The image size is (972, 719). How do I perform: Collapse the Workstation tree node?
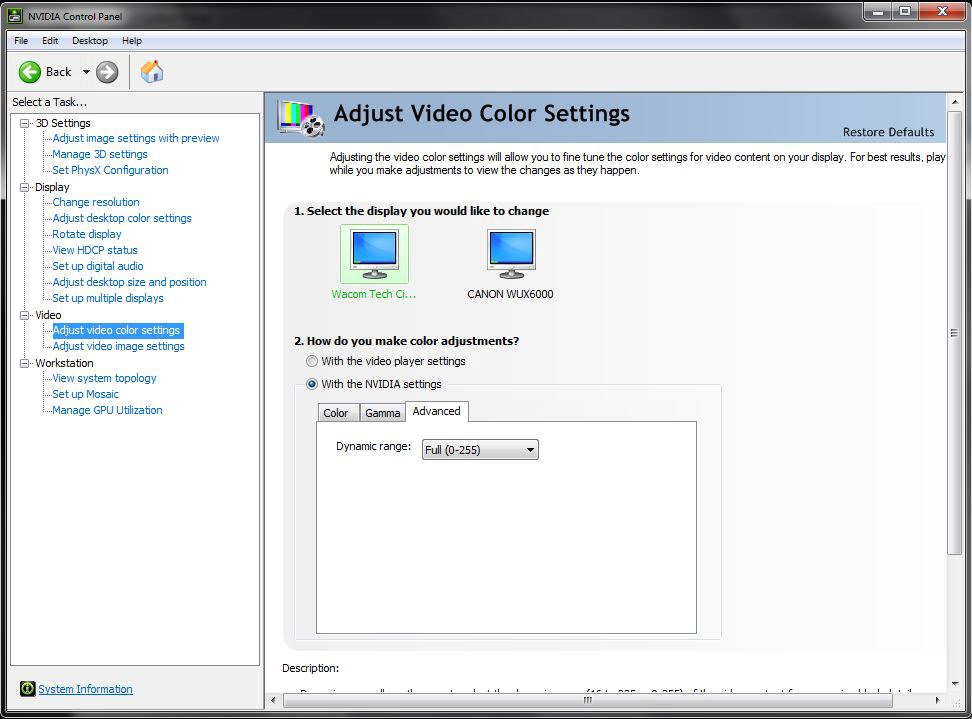point(24,363)
